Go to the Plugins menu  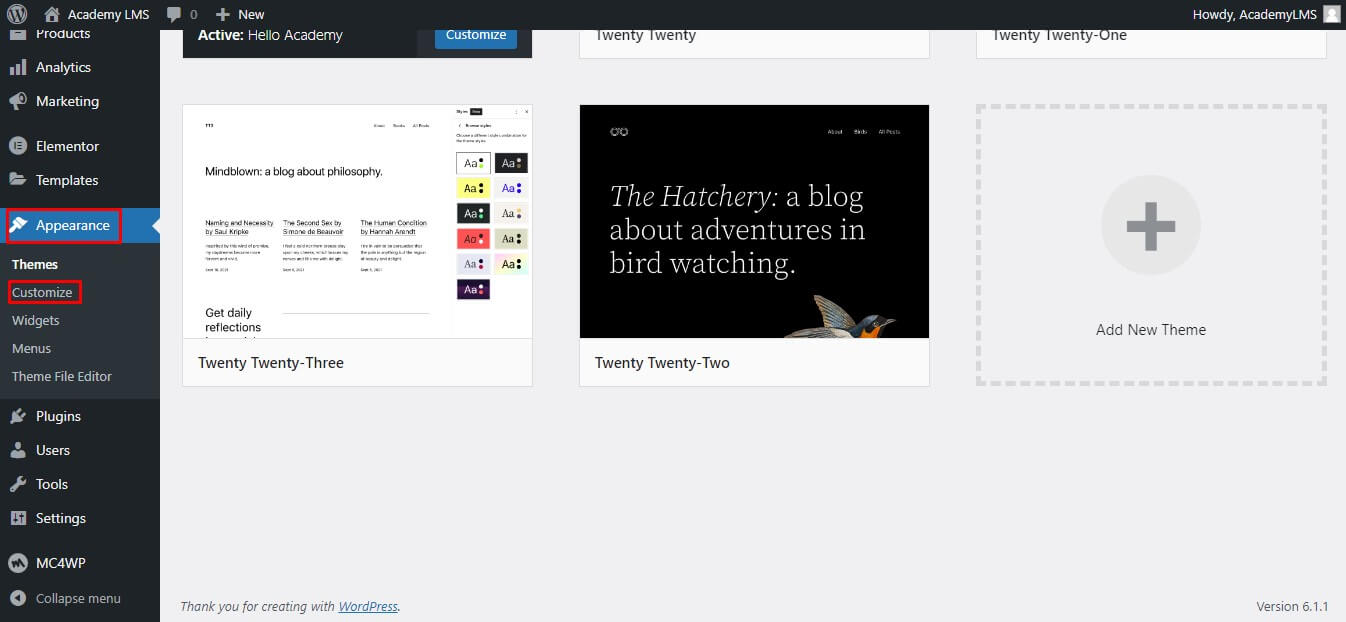(x=58, y=416)
